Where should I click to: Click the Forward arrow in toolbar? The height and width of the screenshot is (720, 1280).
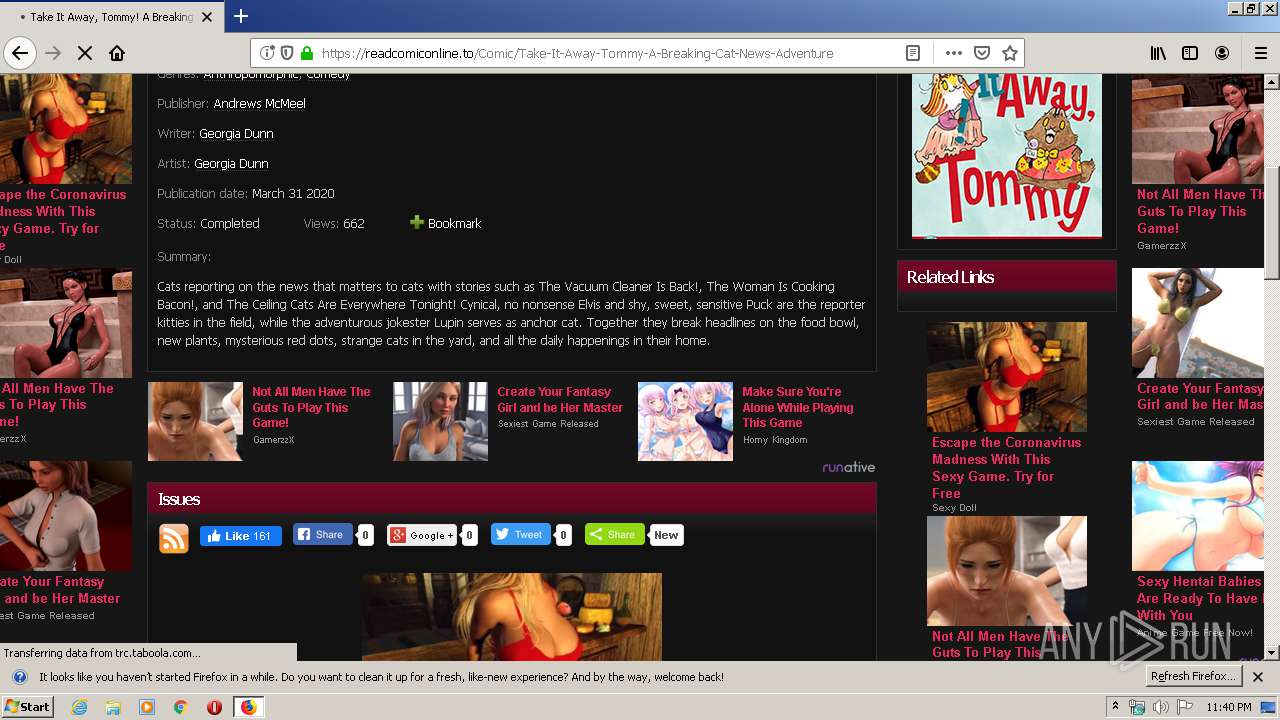point(53,53)
